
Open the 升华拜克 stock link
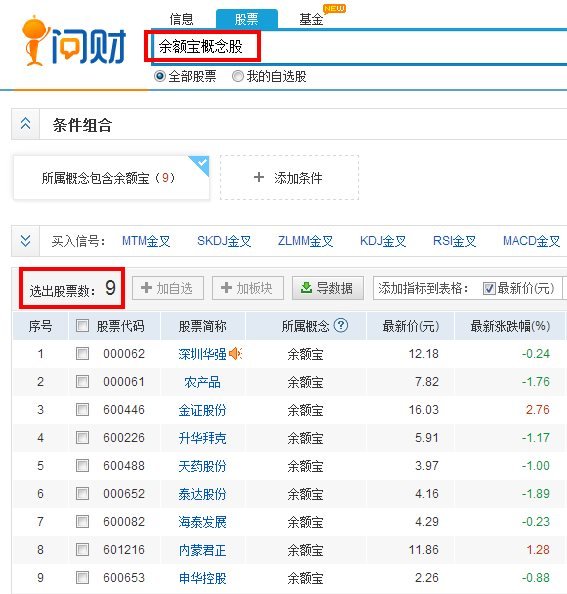pyautogui.click(x=202, y=438)
